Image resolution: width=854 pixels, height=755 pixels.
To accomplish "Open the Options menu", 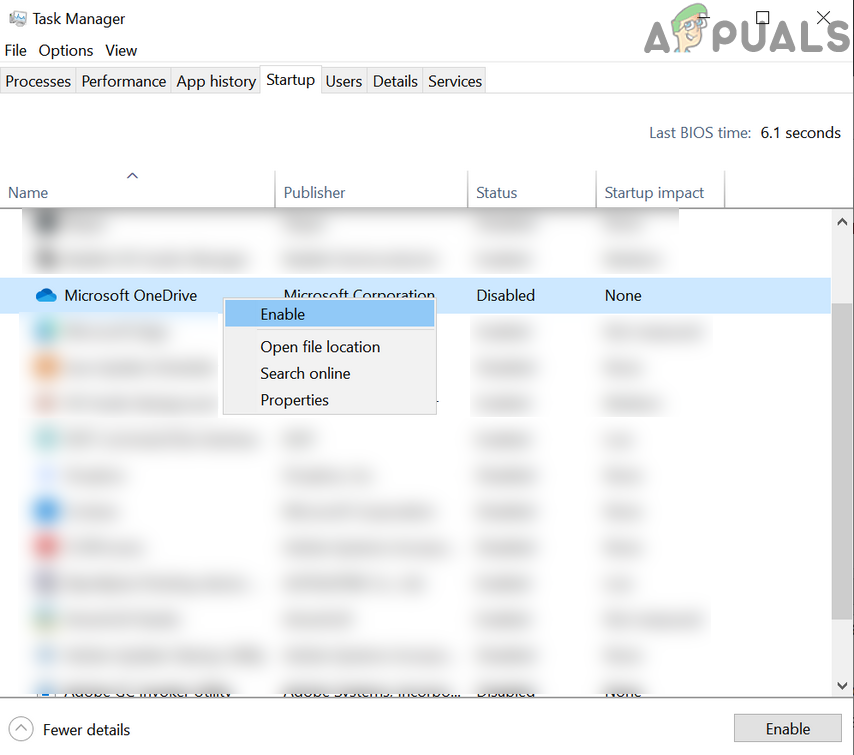I will click(66, 51).
